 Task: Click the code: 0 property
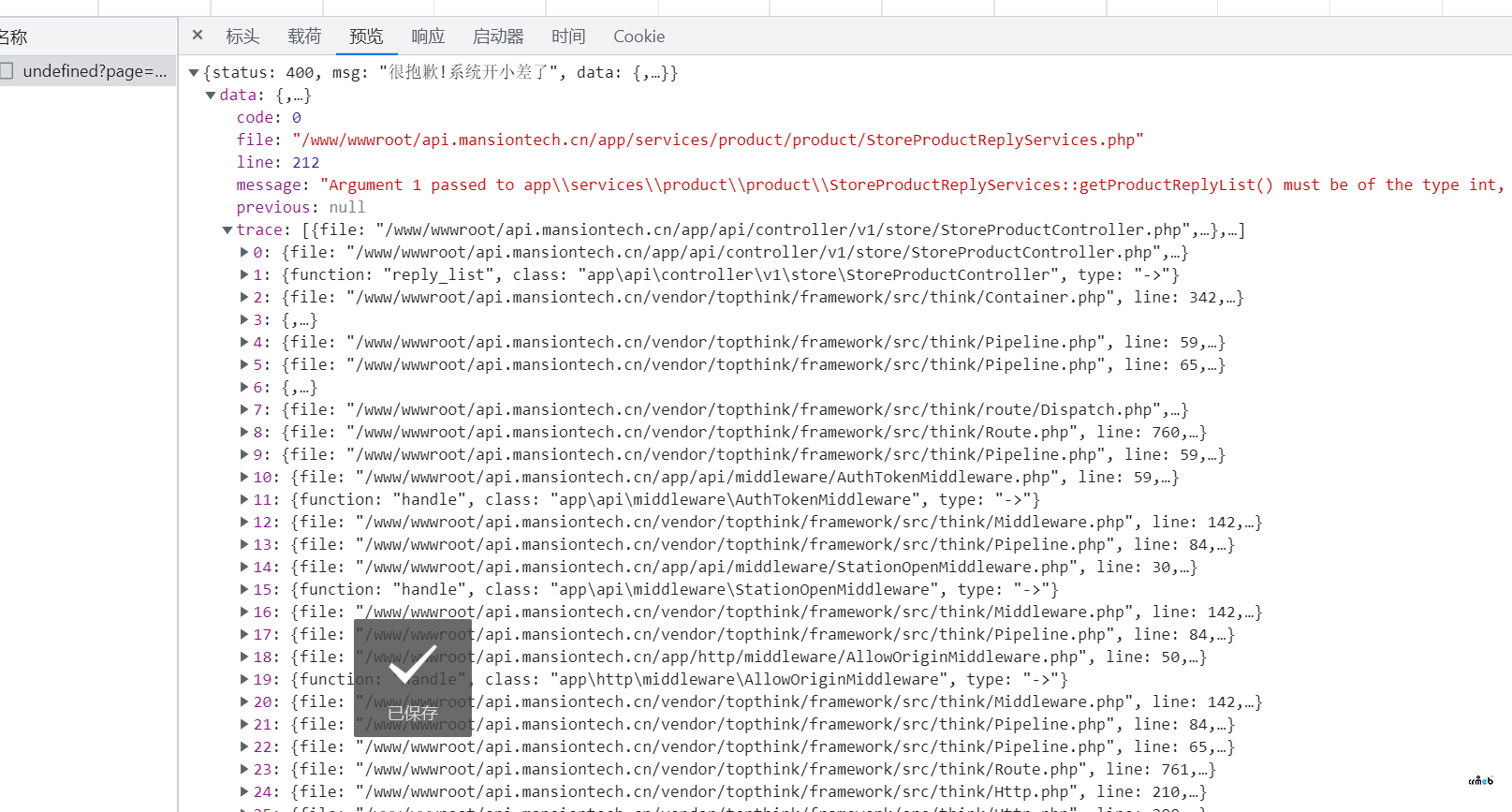tap(269, 117)
